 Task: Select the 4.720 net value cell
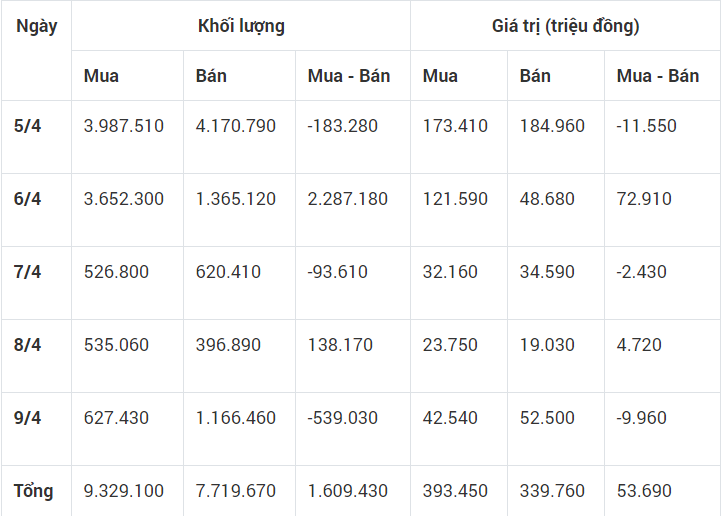pyautogui.click(x=639, y=345)
